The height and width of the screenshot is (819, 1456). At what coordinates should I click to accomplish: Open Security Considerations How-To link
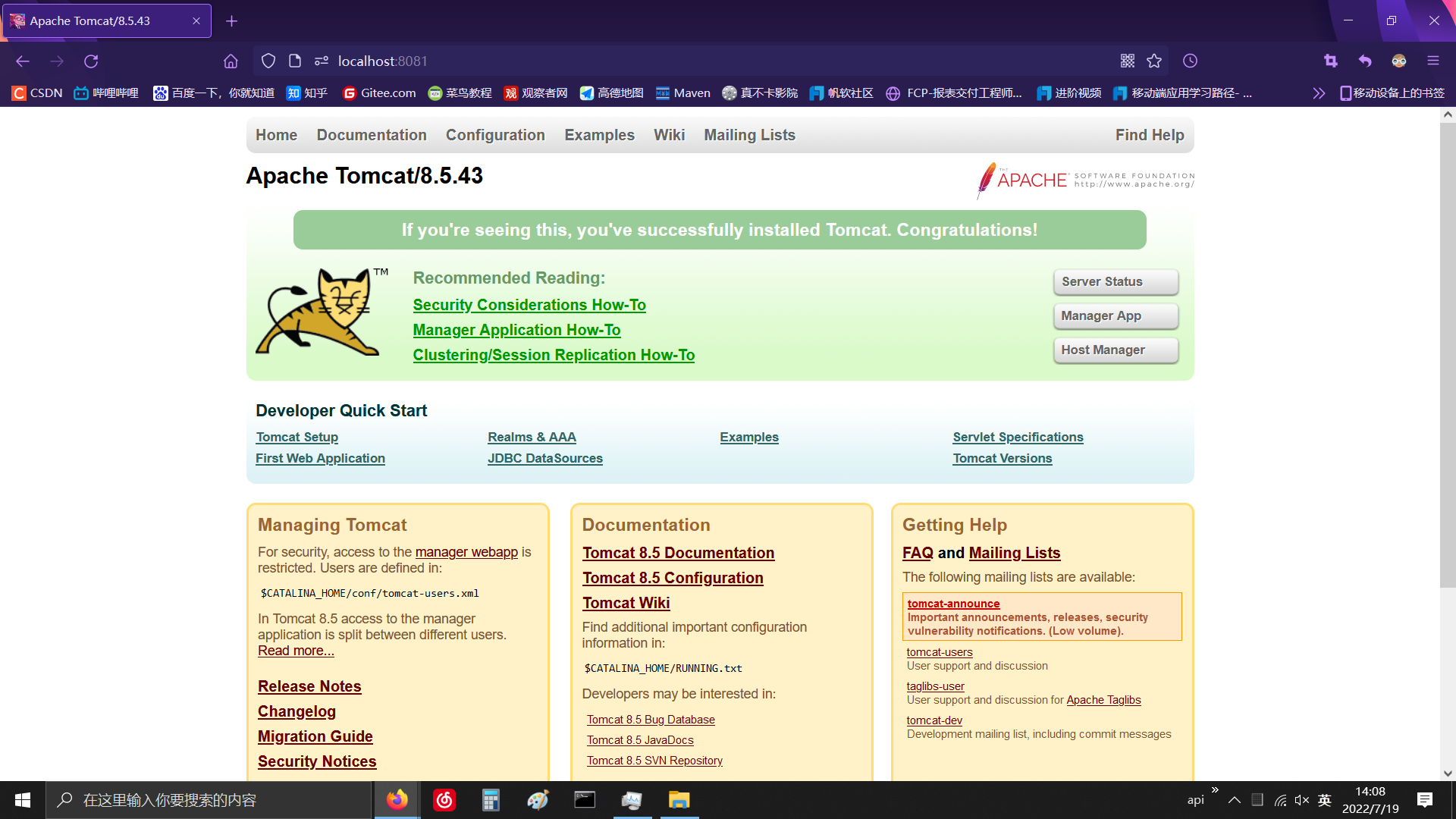pos(529,305)
